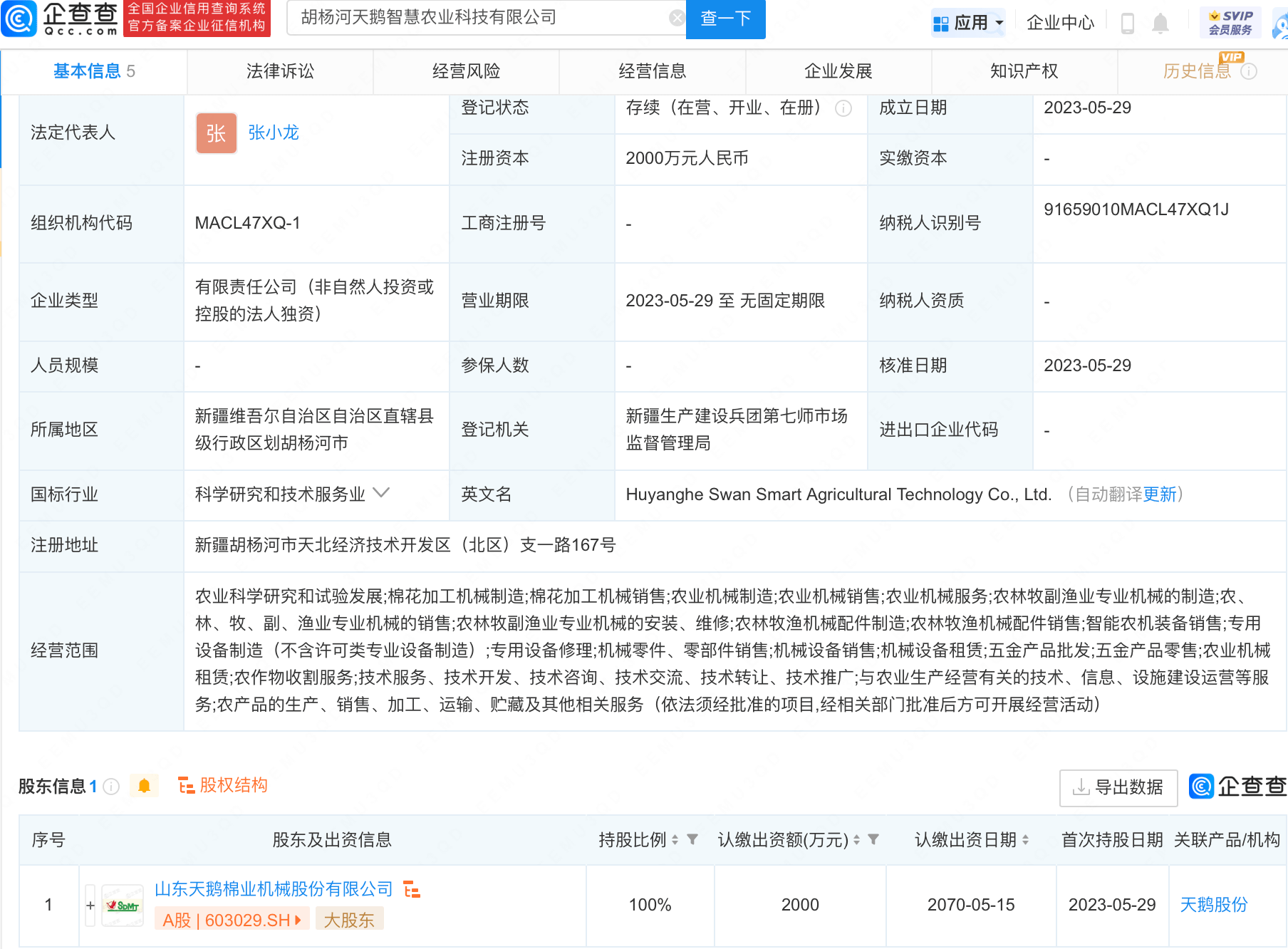The width and height of the screenshot is (1288, 949).
Task: Switch to 经营风险 tab
Action: pos(466,71)
